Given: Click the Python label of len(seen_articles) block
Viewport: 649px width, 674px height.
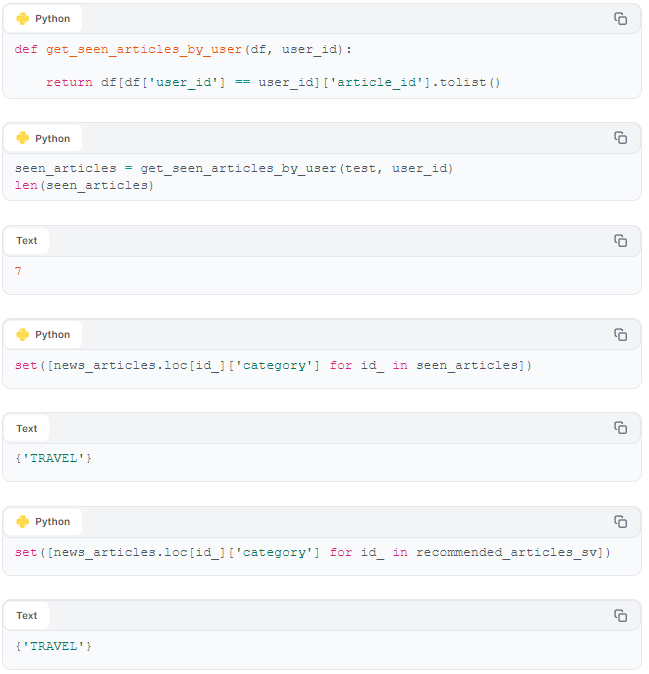Looking at the screenshot, I should coord(52,138).
